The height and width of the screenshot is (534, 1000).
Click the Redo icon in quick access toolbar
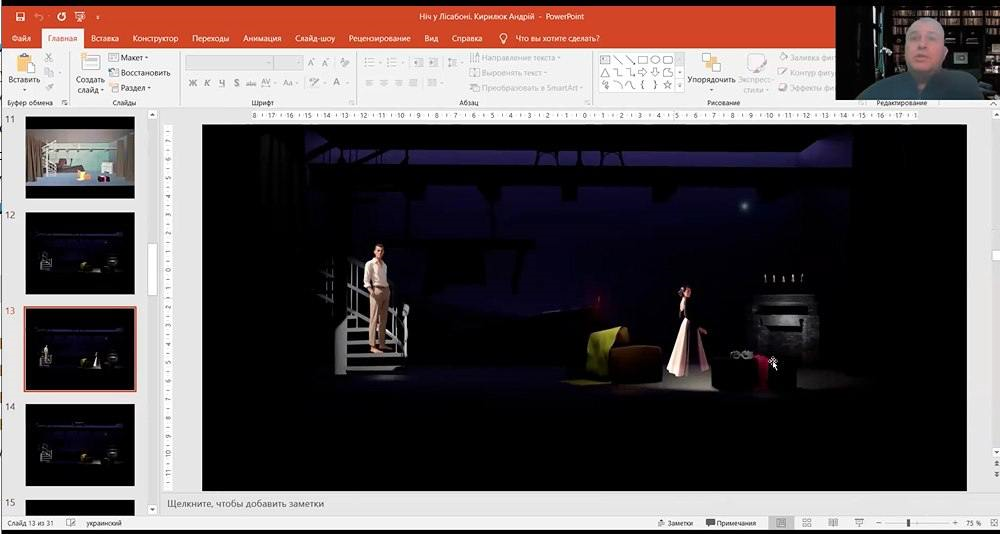pyautogui.click(x=61, y=17)
